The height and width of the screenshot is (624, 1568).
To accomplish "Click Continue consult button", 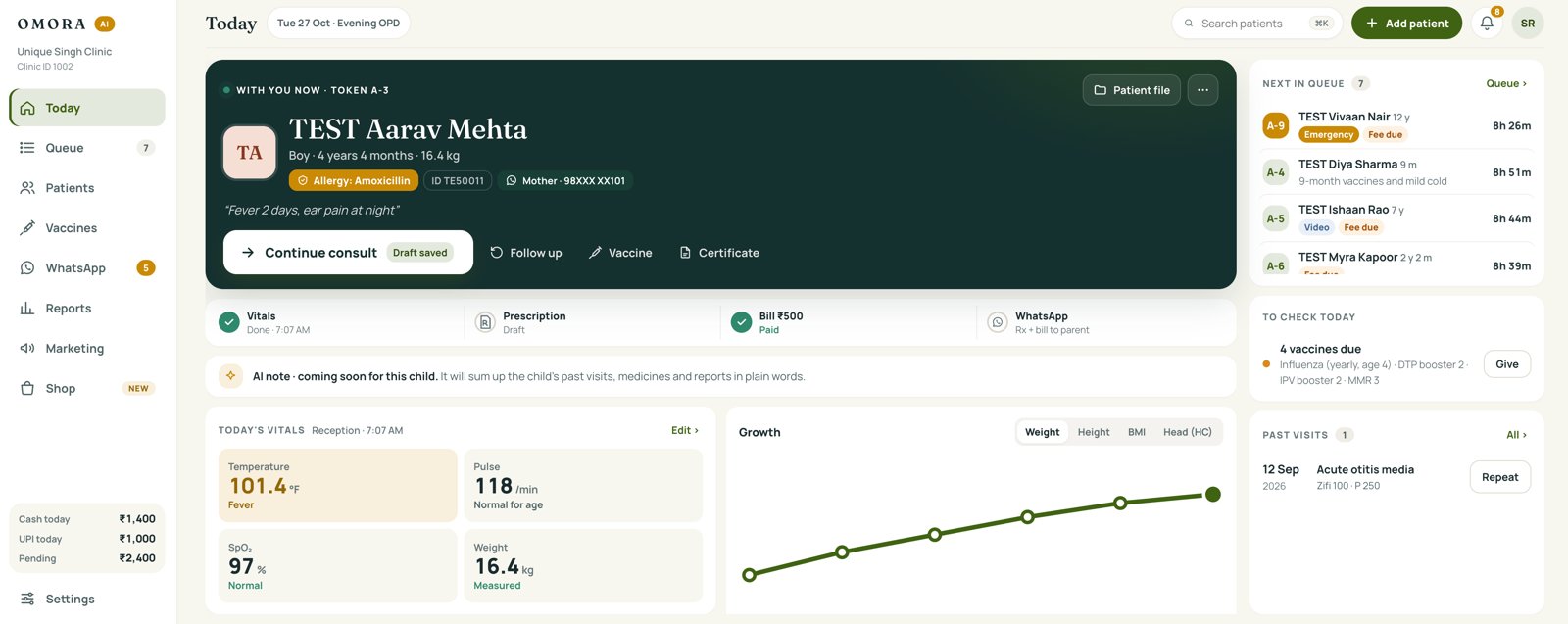I will tap(348, 253).
